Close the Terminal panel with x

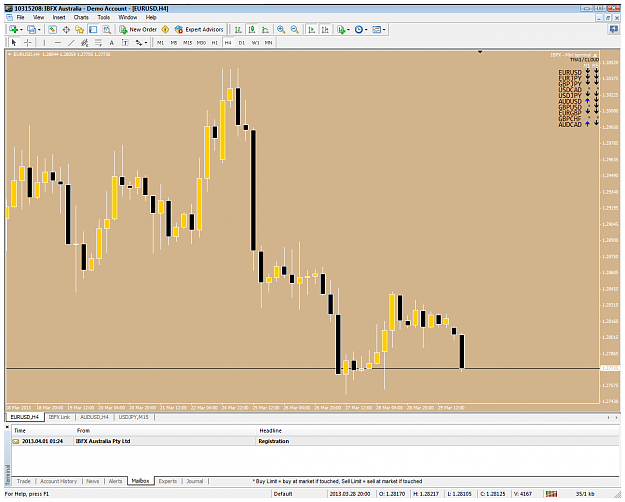click(7, 427)
